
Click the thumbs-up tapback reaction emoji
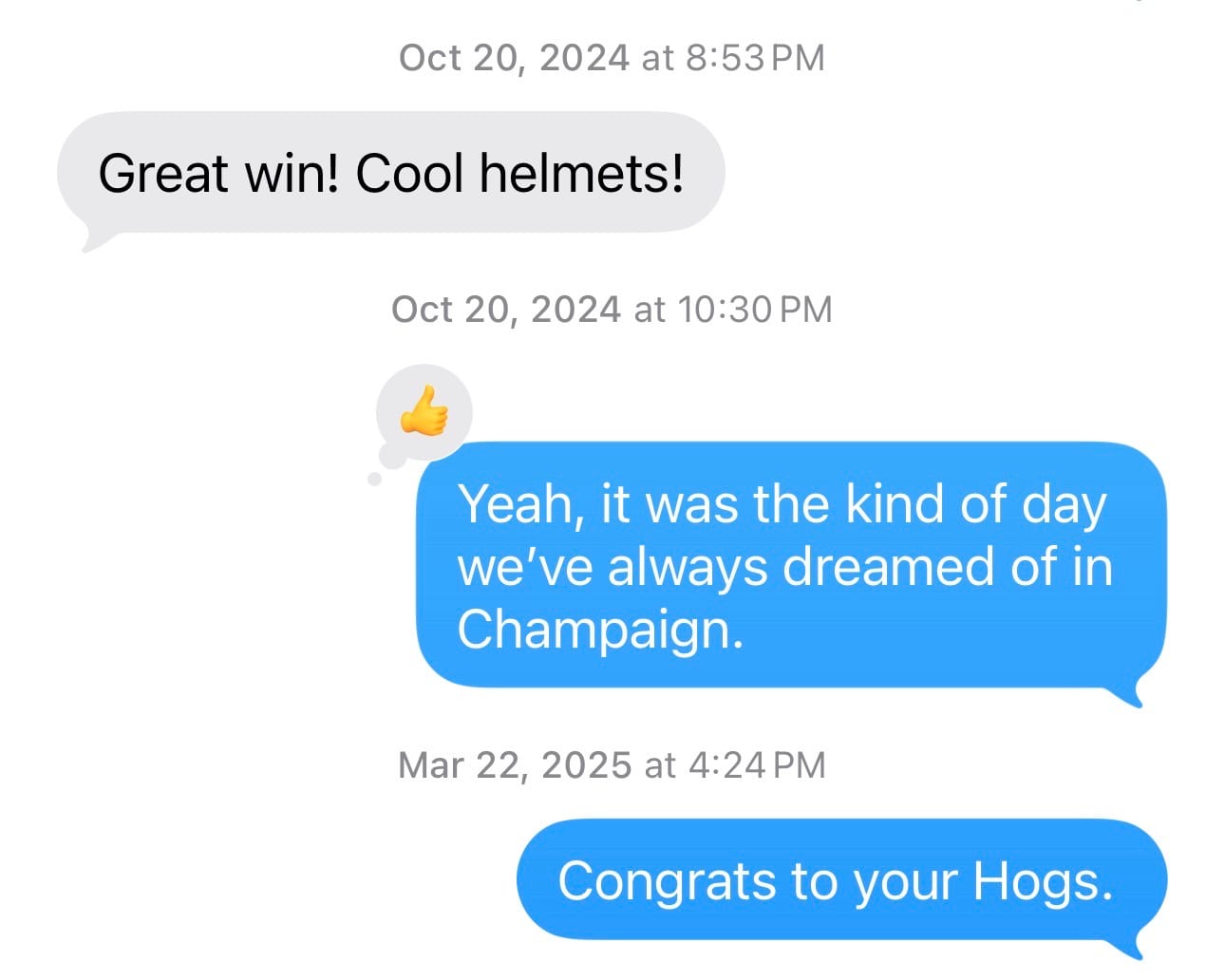click(x=424, y=411)
